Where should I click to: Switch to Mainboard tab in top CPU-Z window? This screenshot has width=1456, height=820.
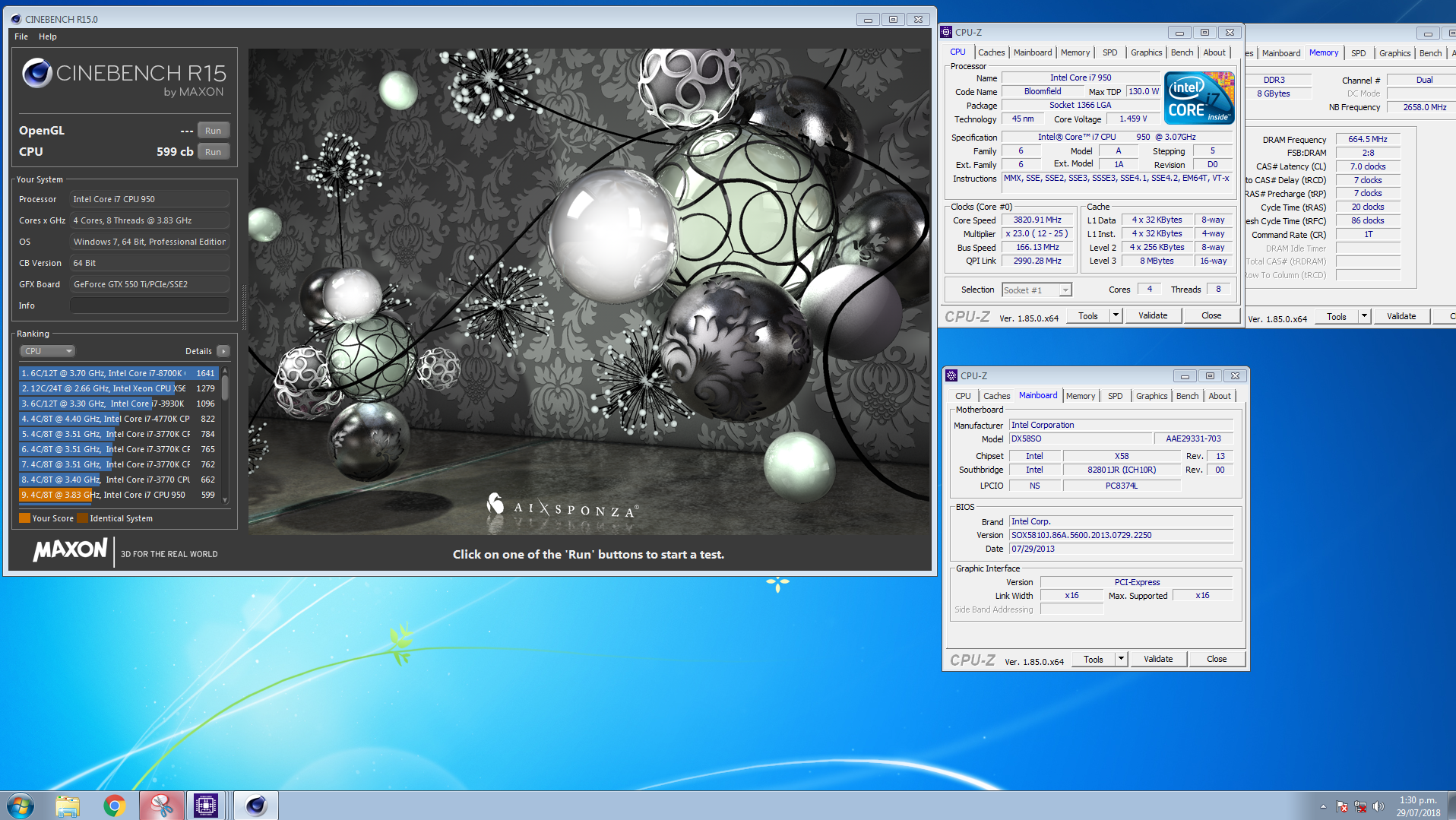pyautogui.click(x=1033, y=52)
